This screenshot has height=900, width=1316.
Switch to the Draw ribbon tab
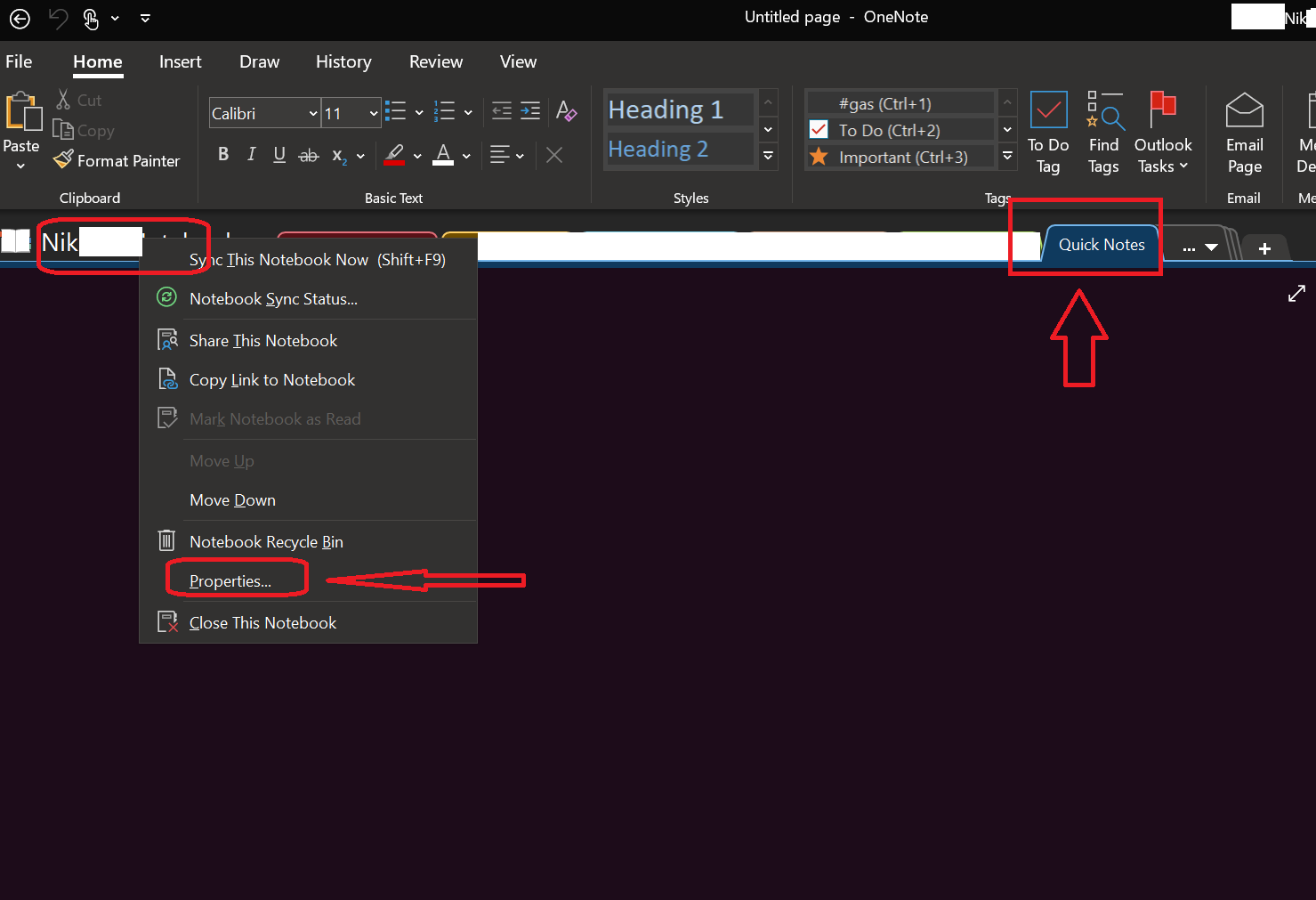(259, 61)
